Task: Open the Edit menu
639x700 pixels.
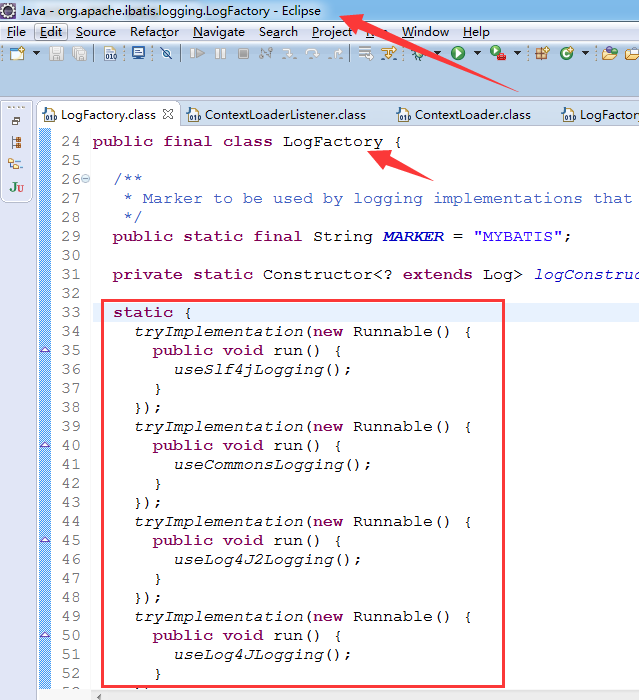Action: coord(51,32)
